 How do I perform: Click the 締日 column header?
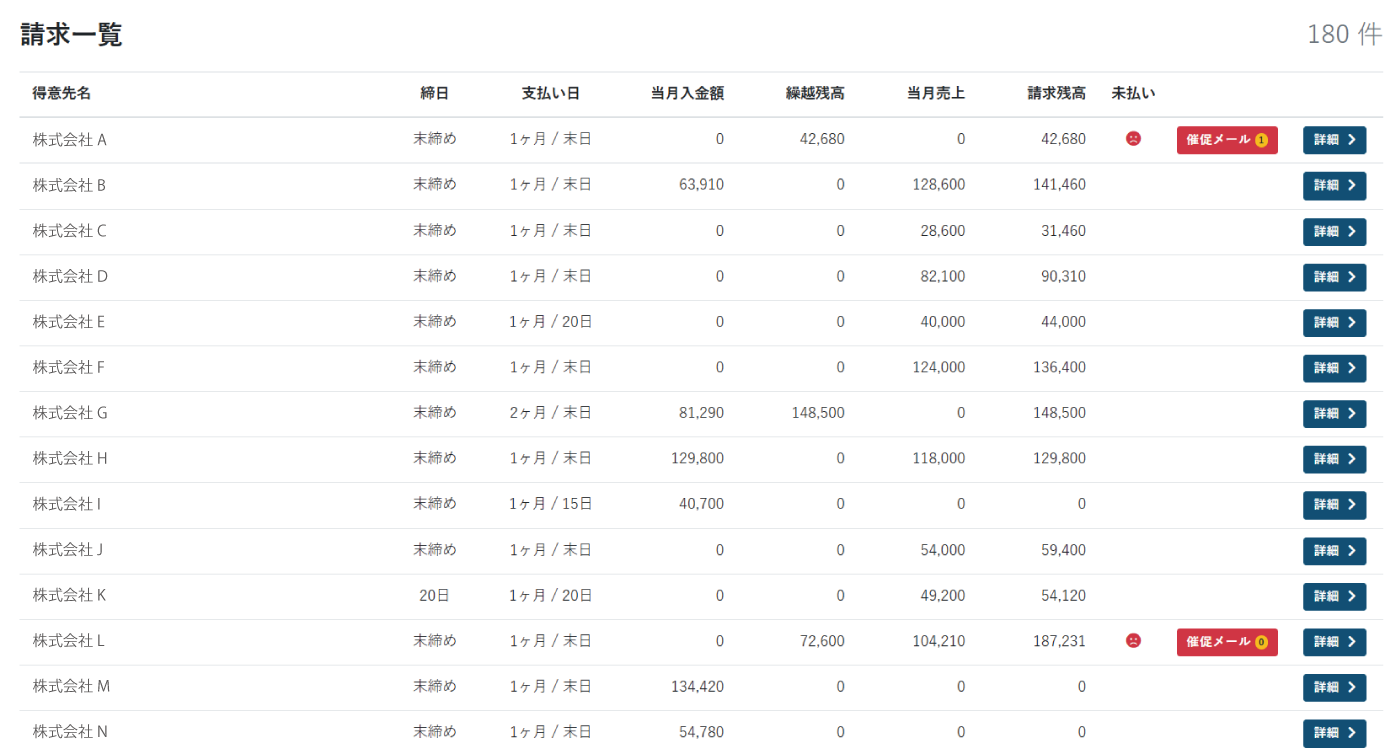point(435,94)
